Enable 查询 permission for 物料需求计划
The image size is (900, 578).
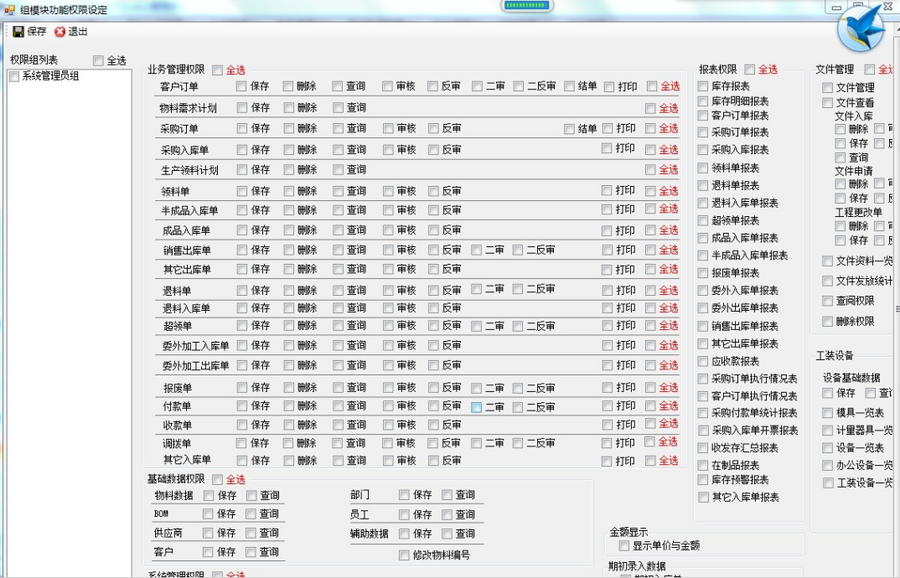pyautogui.click(x=338, y=107)
